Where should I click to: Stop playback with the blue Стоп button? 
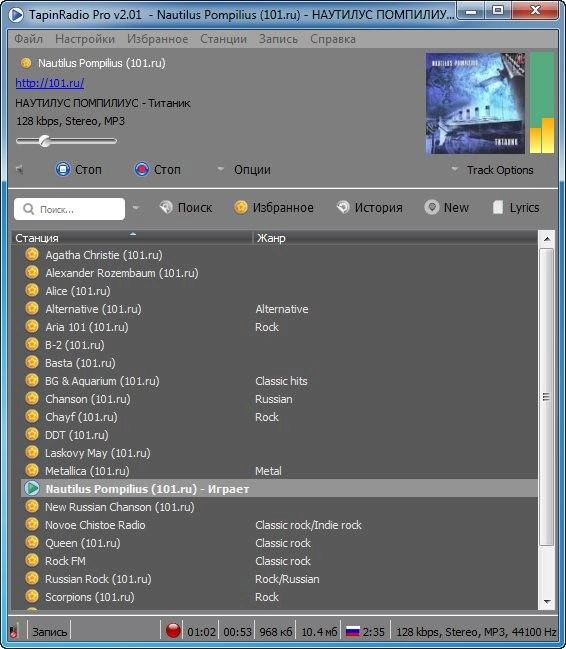78,169
